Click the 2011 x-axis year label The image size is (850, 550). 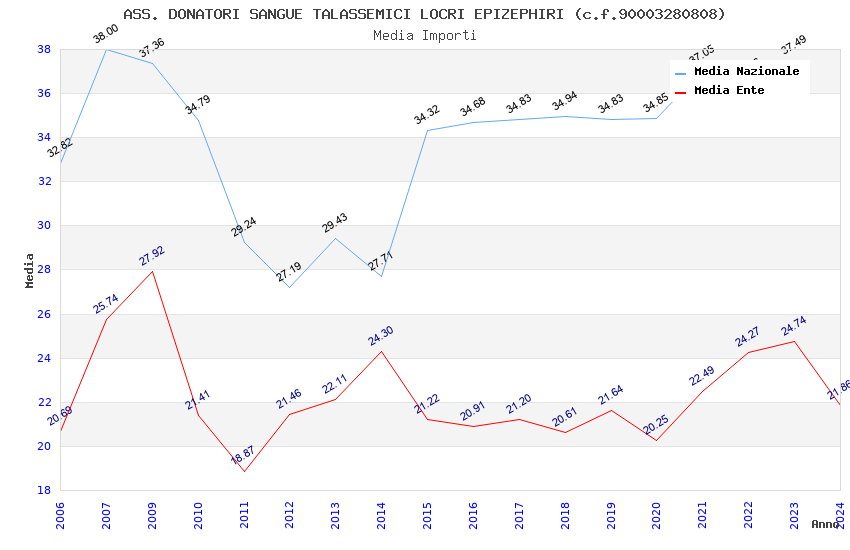[x=244, y=515]
